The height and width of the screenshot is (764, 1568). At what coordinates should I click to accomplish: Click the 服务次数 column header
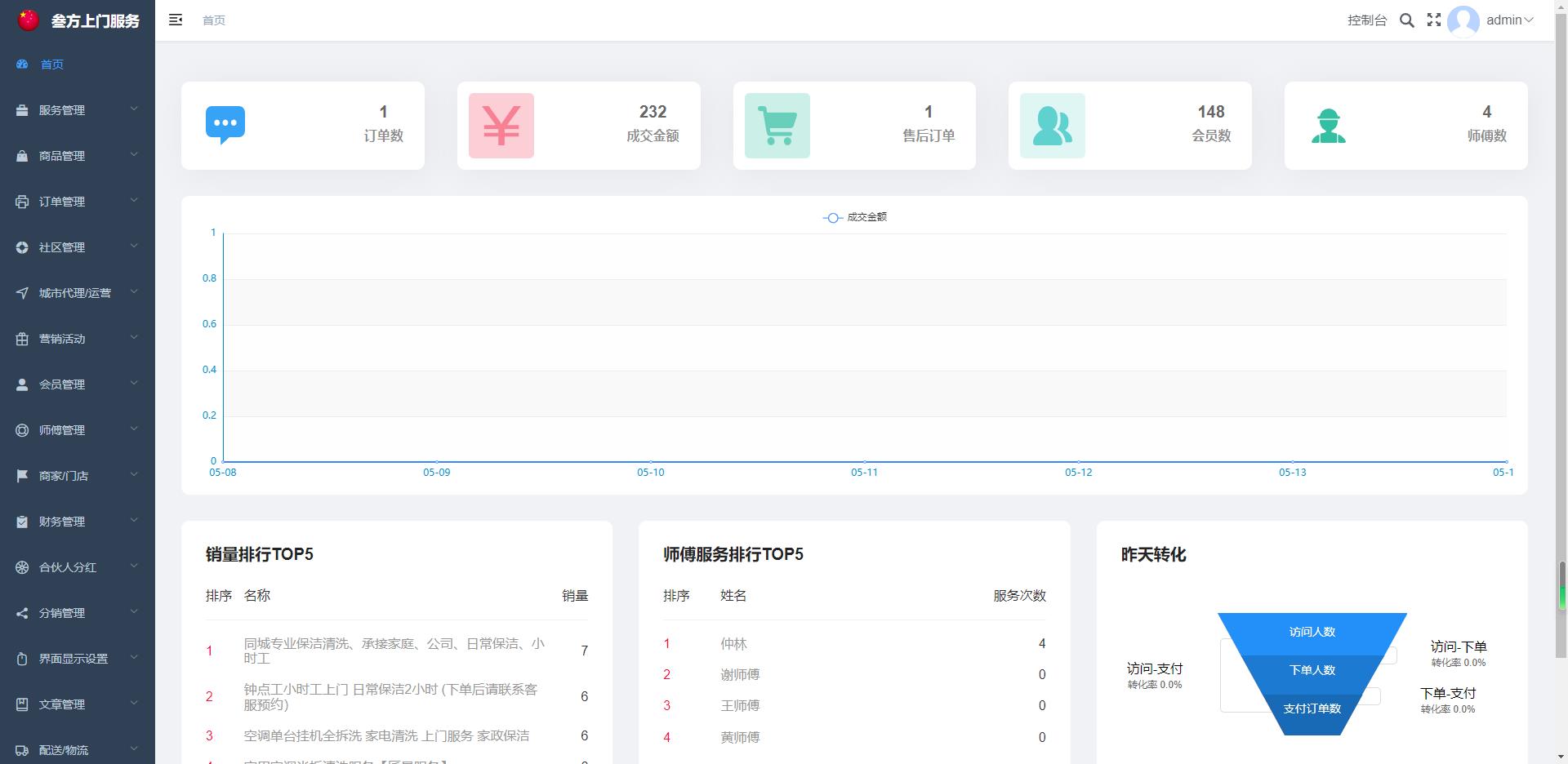click(x=1019, y=596)
